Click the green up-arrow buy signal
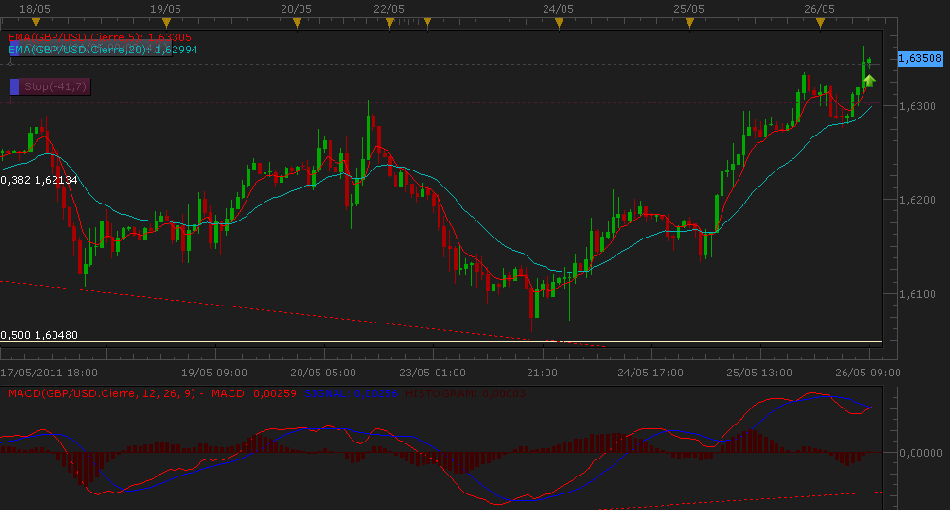This screenshot has height=510, width=950. pyautogui.click(x=869, y=79)
